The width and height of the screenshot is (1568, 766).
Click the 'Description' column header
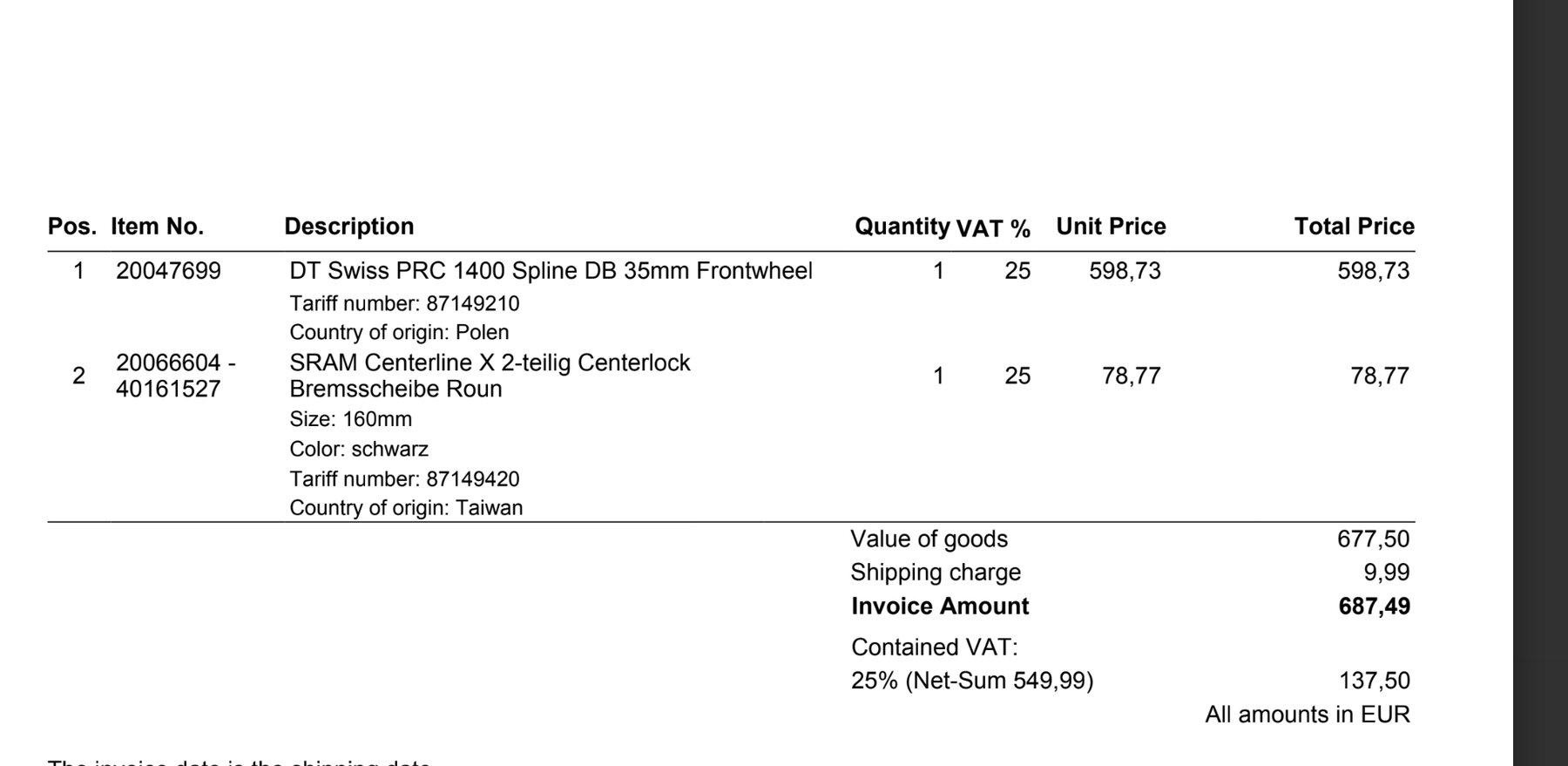click(348, 227)
